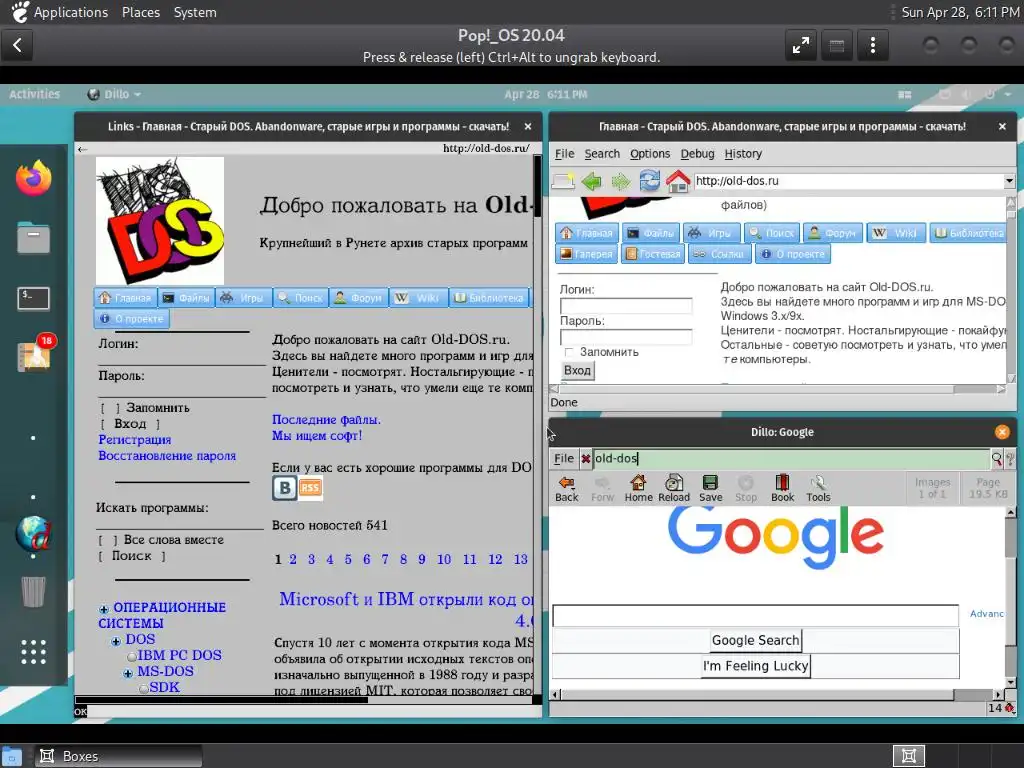Show applications grid in dock

[x=33, y=652]
